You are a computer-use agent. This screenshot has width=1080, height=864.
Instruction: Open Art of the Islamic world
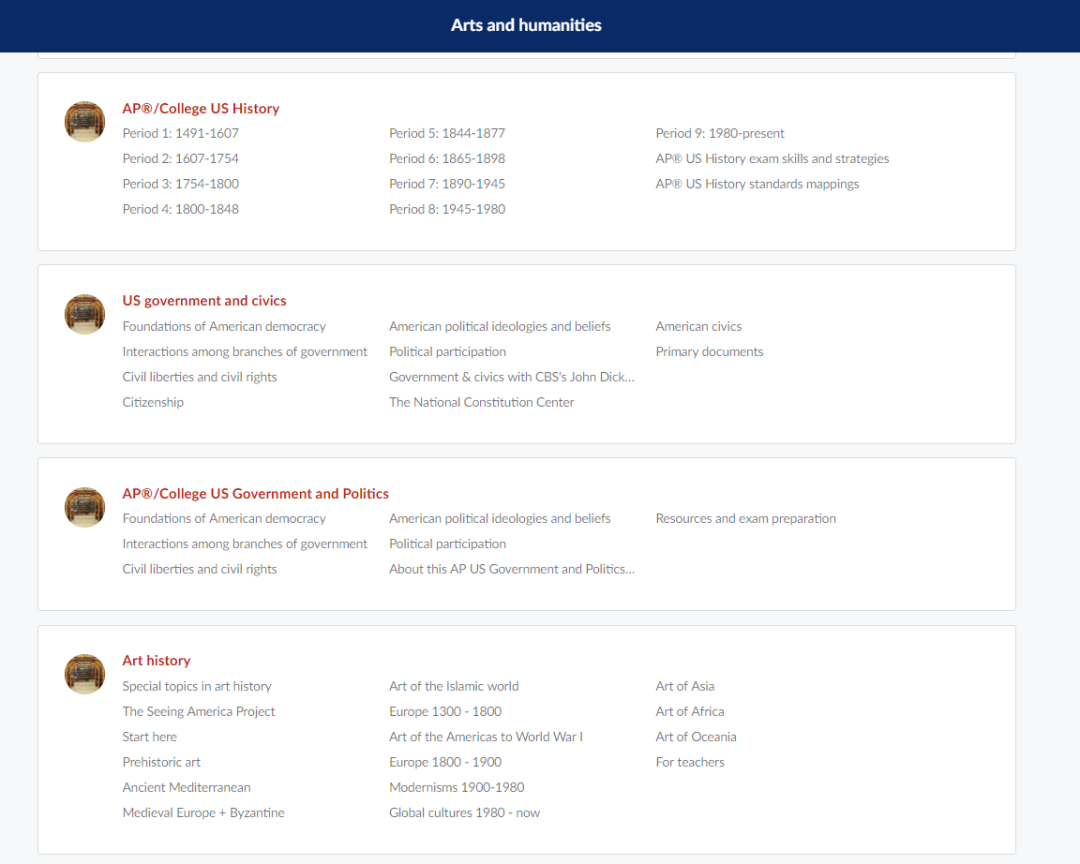point(454,686)
